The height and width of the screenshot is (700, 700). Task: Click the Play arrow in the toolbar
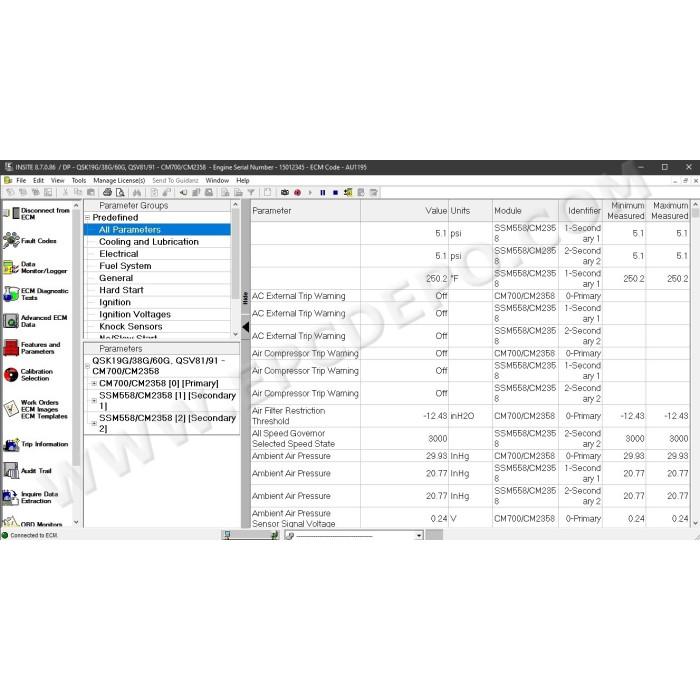pos(310,192)
